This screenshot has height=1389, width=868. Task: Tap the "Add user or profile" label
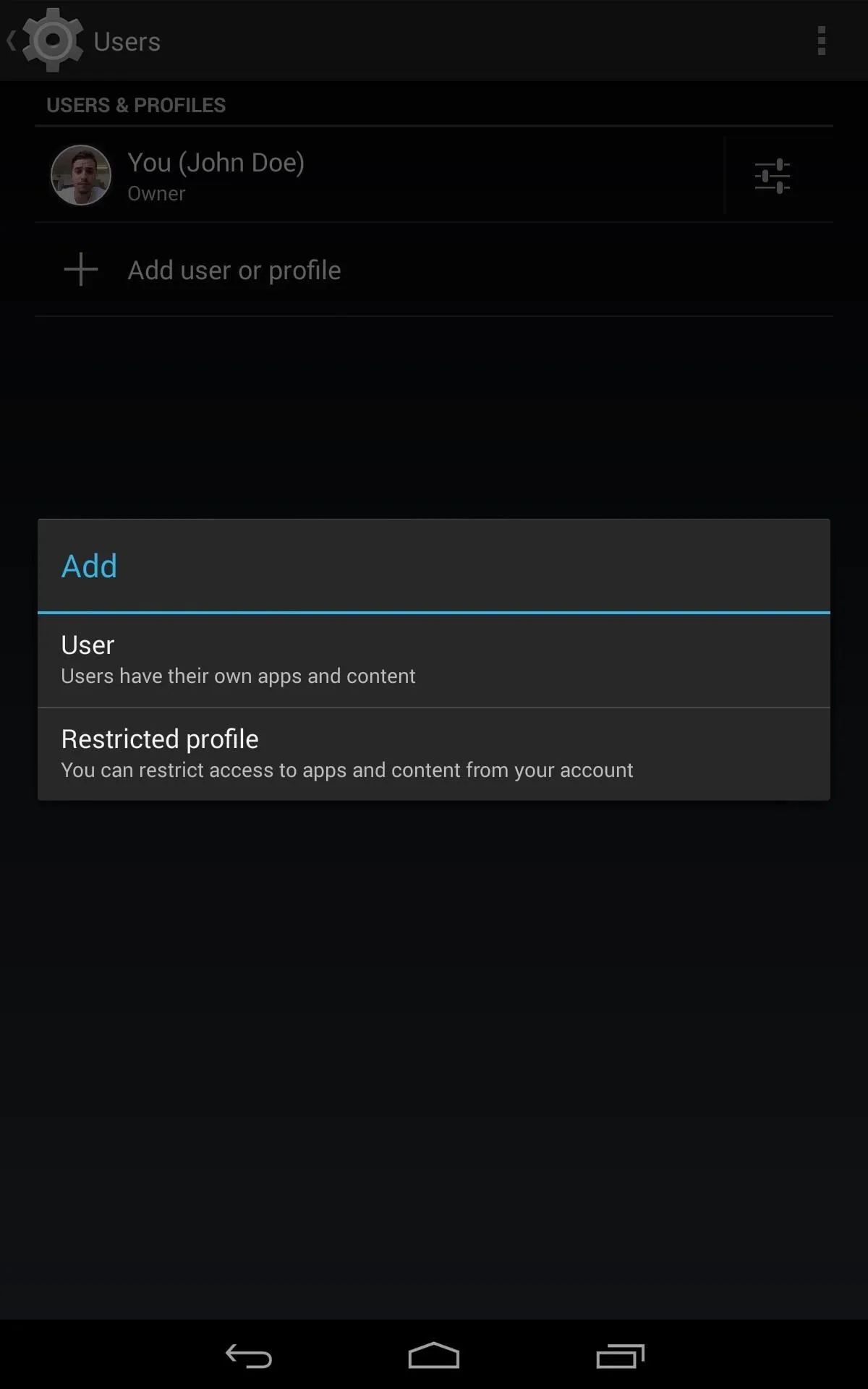click(x=234, y=270)
